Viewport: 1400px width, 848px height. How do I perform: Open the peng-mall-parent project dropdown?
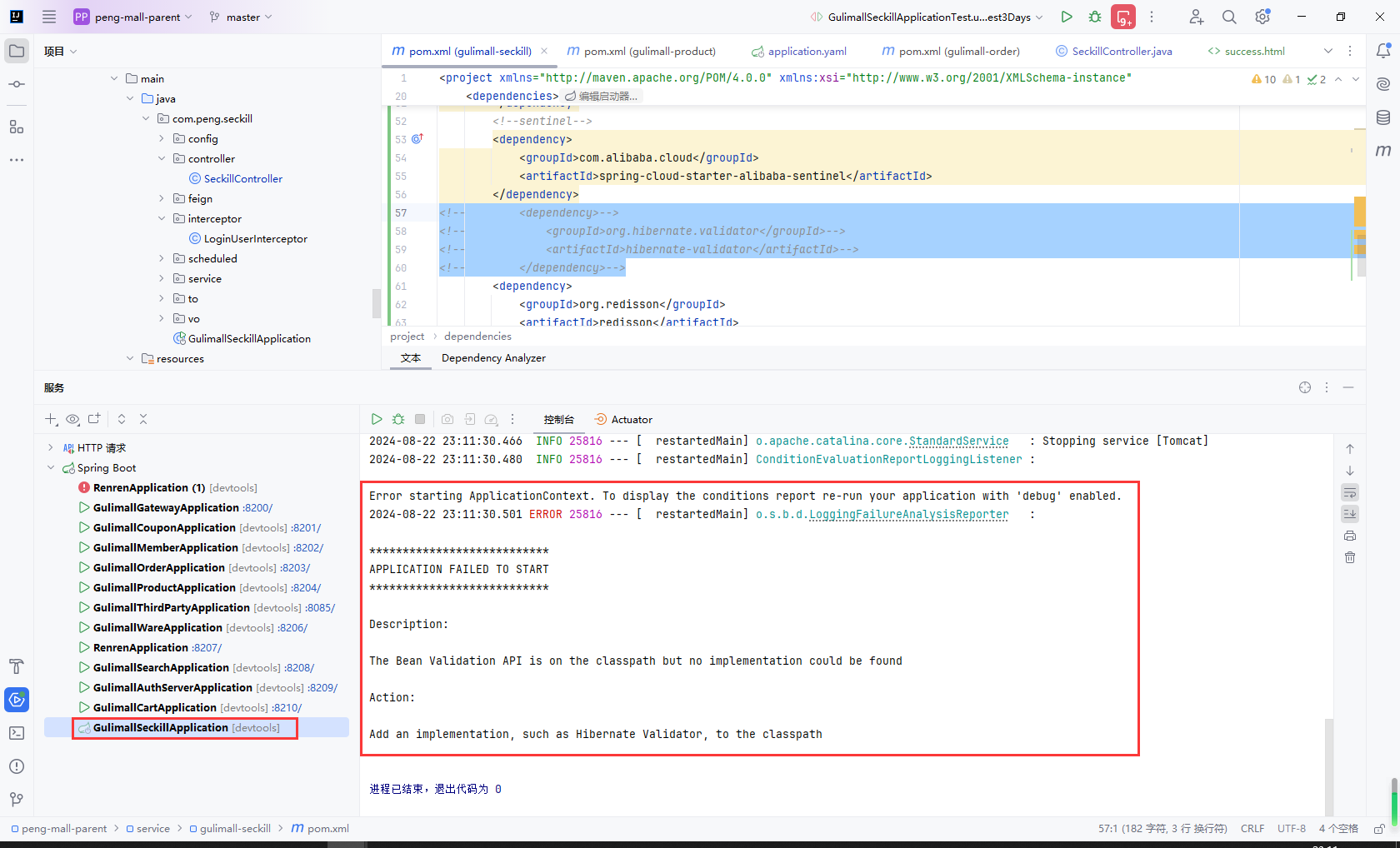coord(132,17)
